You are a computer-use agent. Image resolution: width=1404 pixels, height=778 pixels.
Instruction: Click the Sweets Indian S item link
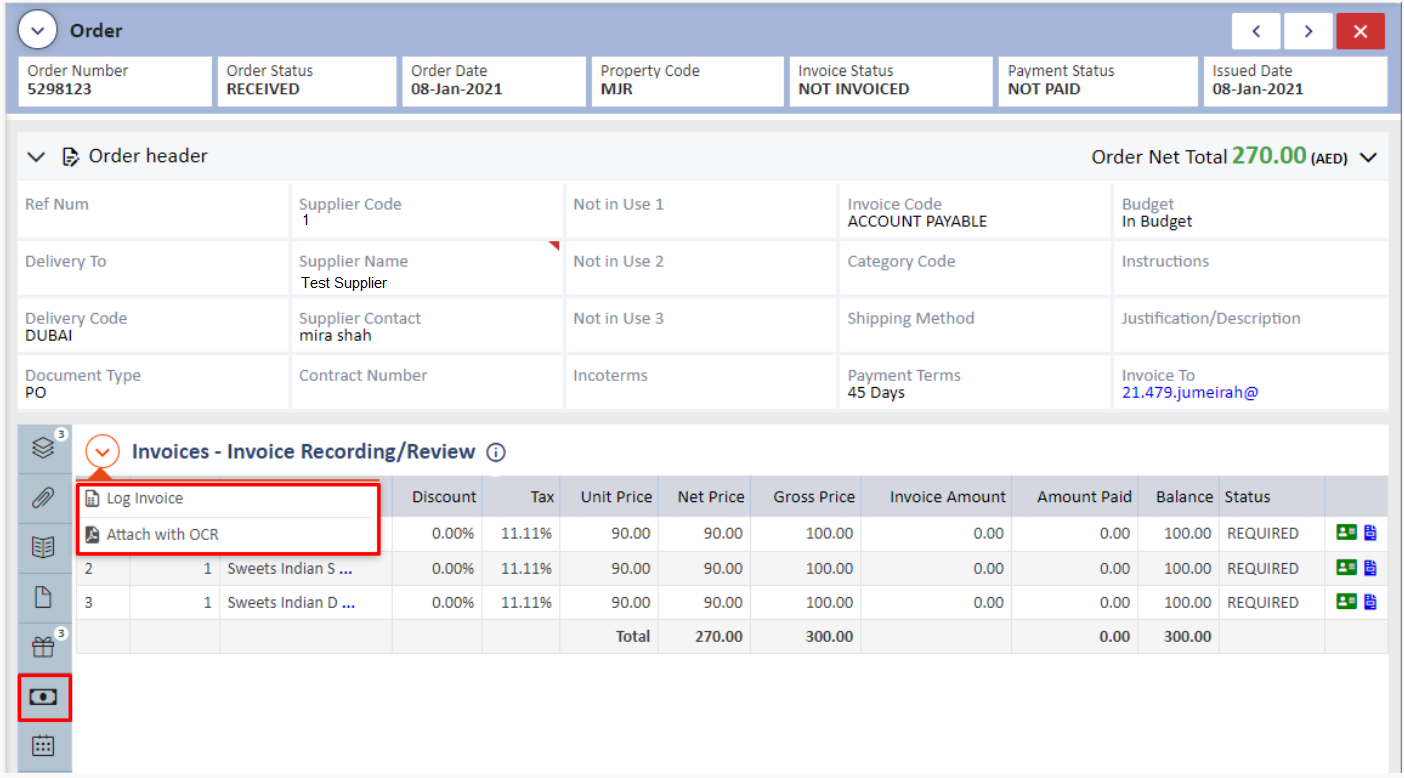pos(290,568)
